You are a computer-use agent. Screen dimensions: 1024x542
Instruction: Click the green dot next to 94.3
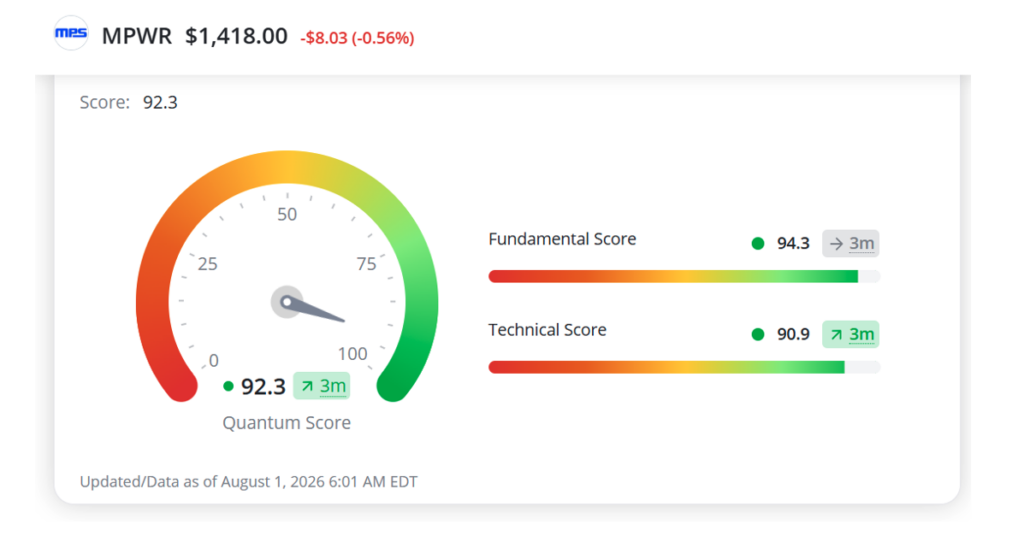(x=758, y=244)
